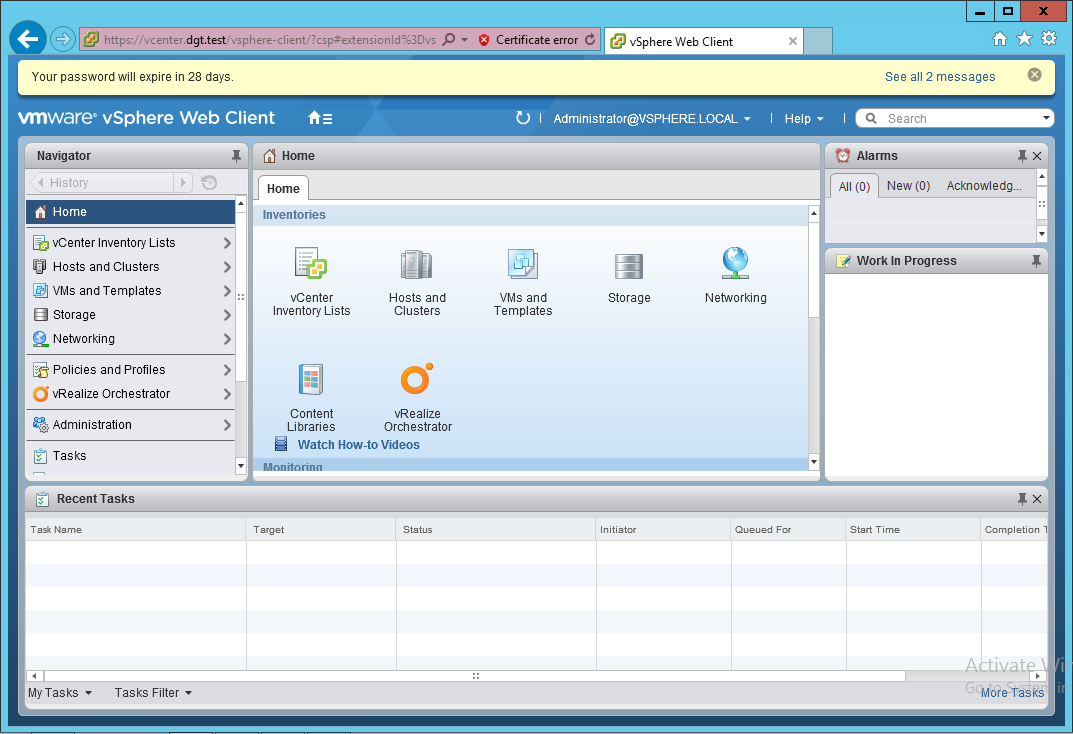Click the browser back arrow
The image size is (1073, 734).
coord(28,39)
